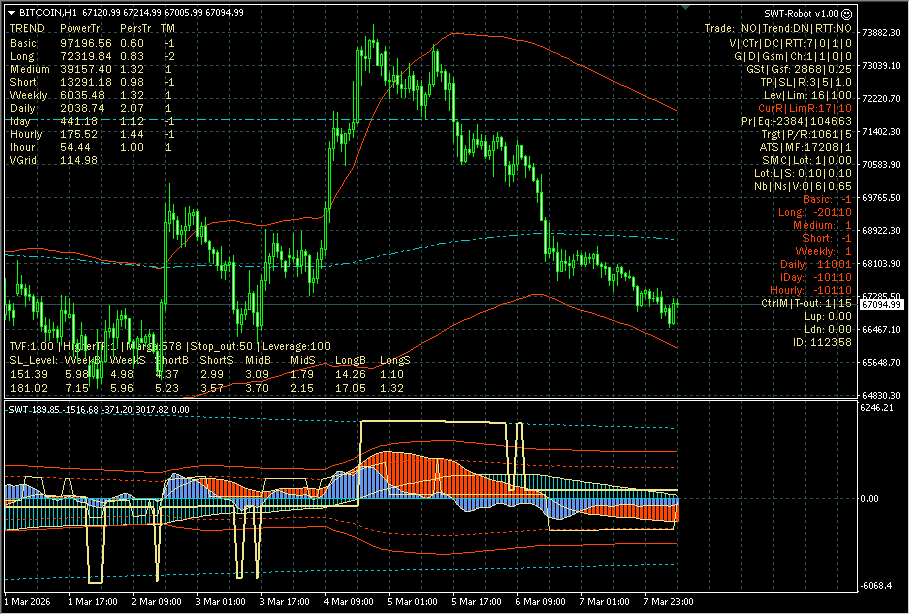Select the SL level value 151.39

[x=29, y=374]
